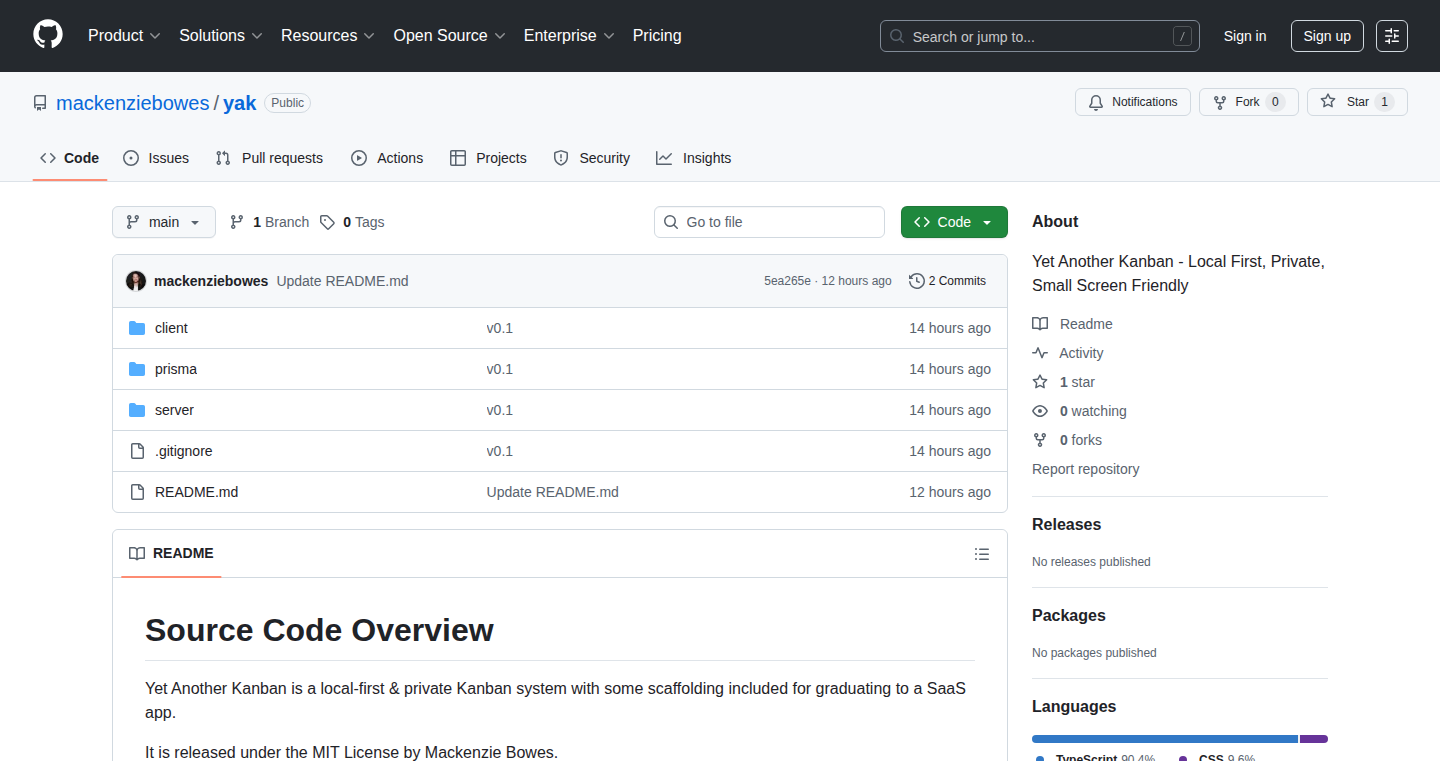Click the slash key hint in the search box
The image size is (1440, 761).
(x=1182, y=36)
